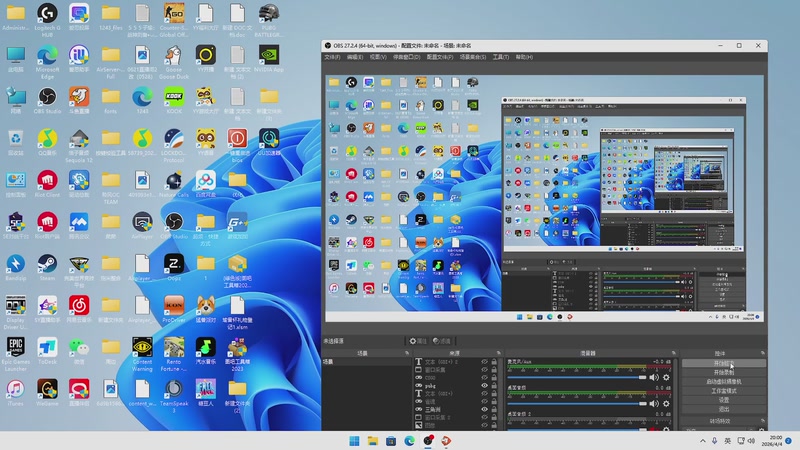Open the 滤镜 (Filters) button
Image resolution: width=800 pixels, height=450 pixels.
click(x=442, y=341)
